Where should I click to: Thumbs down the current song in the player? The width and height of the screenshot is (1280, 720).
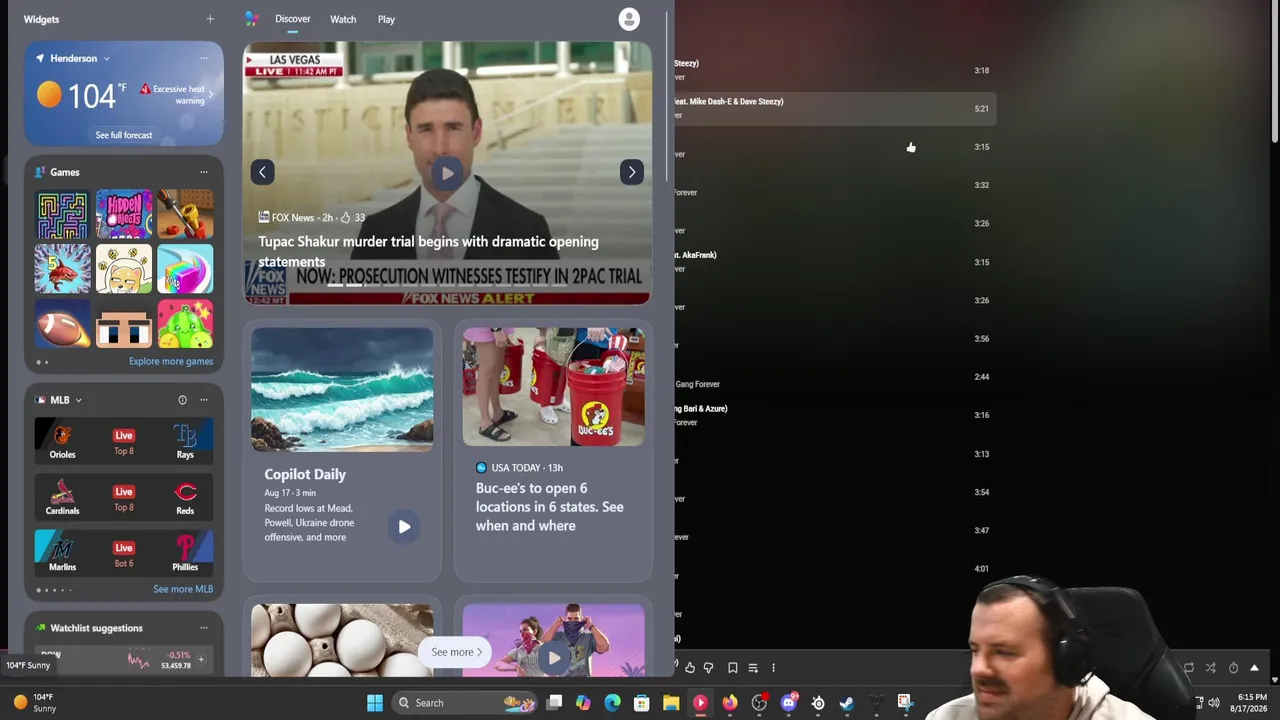[x=709, y=668]
